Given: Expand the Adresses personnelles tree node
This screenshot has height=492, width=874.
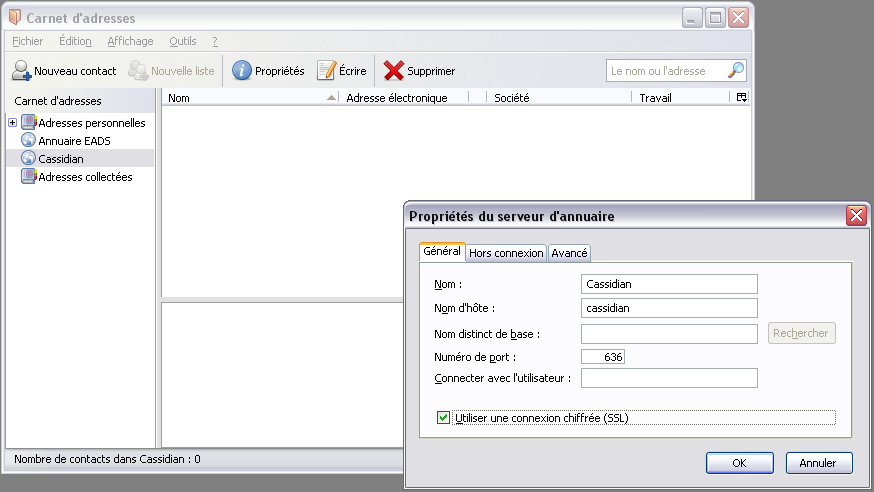Looking at the screenshot, I should [x=12, y=123].
